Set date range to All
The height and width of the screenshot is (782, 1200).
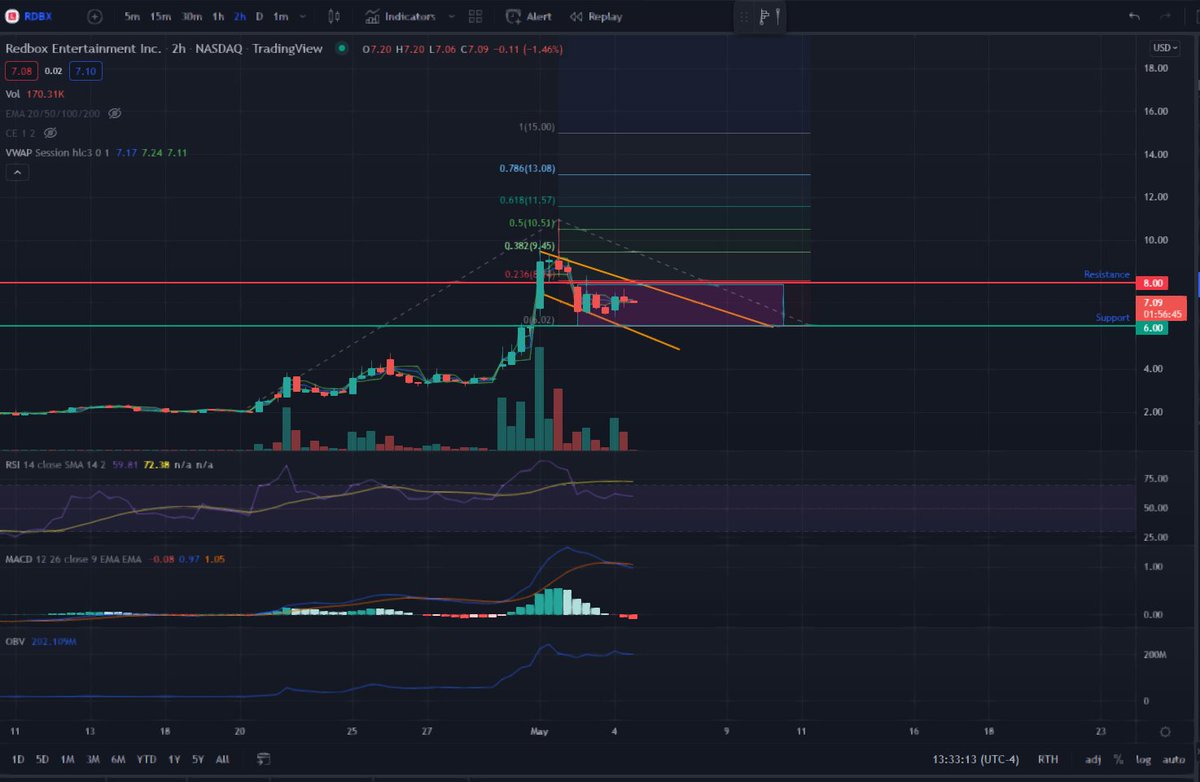222,760
